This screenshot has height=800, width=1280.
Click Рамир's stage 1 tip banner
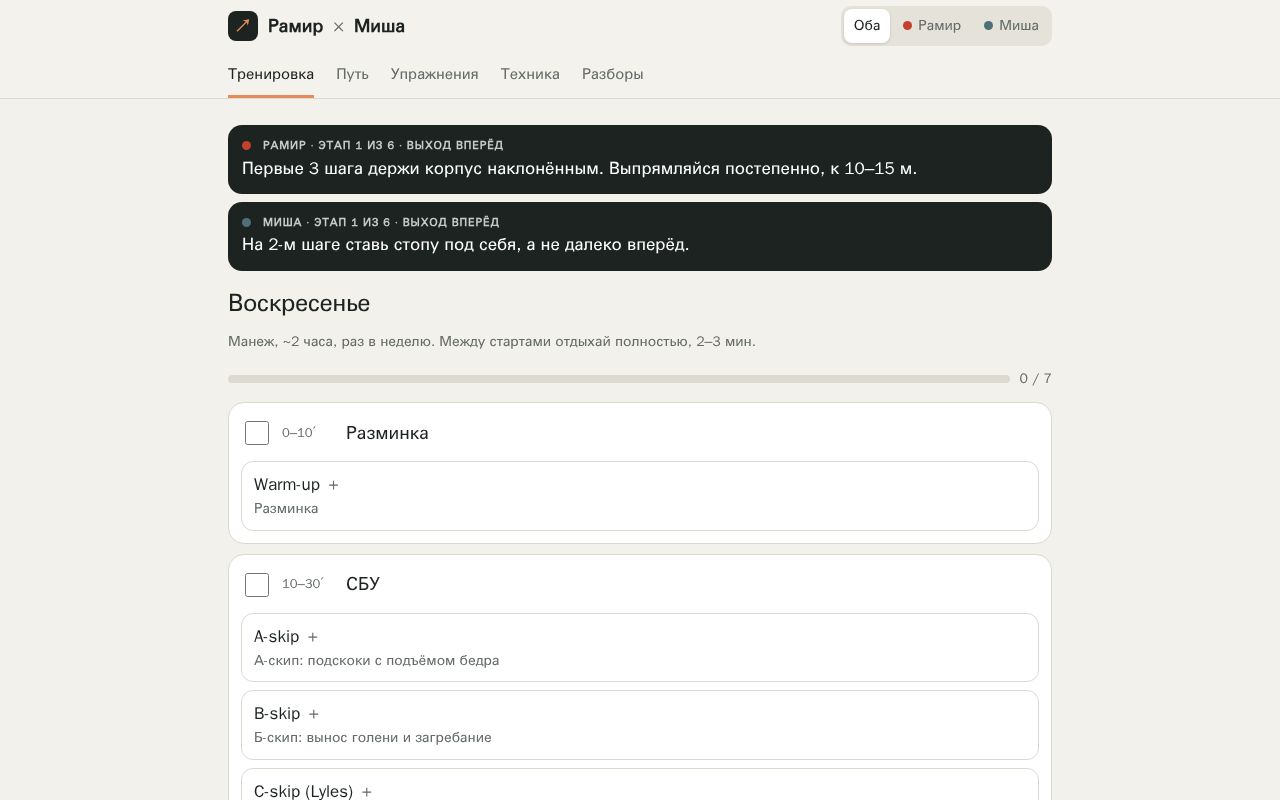[x=640, y=159]
